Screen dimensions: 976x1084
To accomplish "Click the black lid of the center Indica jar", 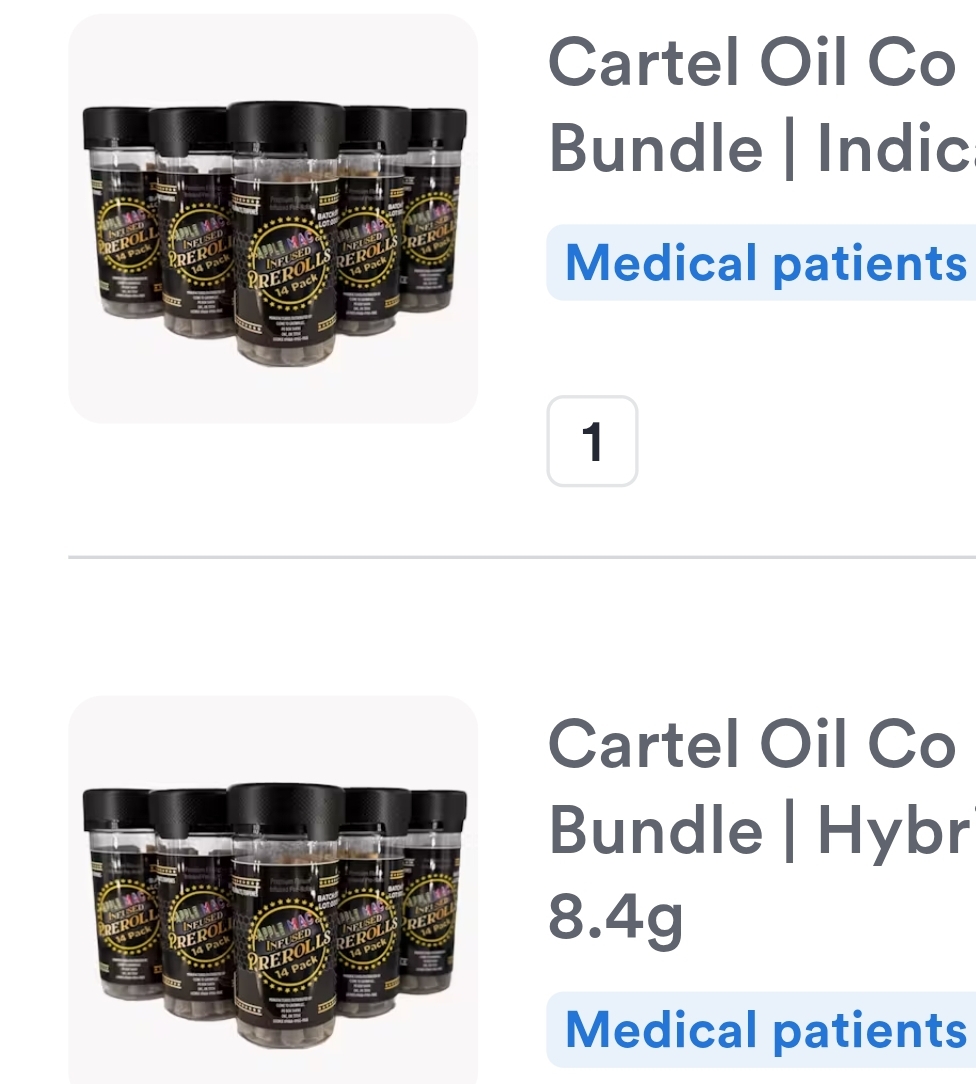I will tap(286, 130).
